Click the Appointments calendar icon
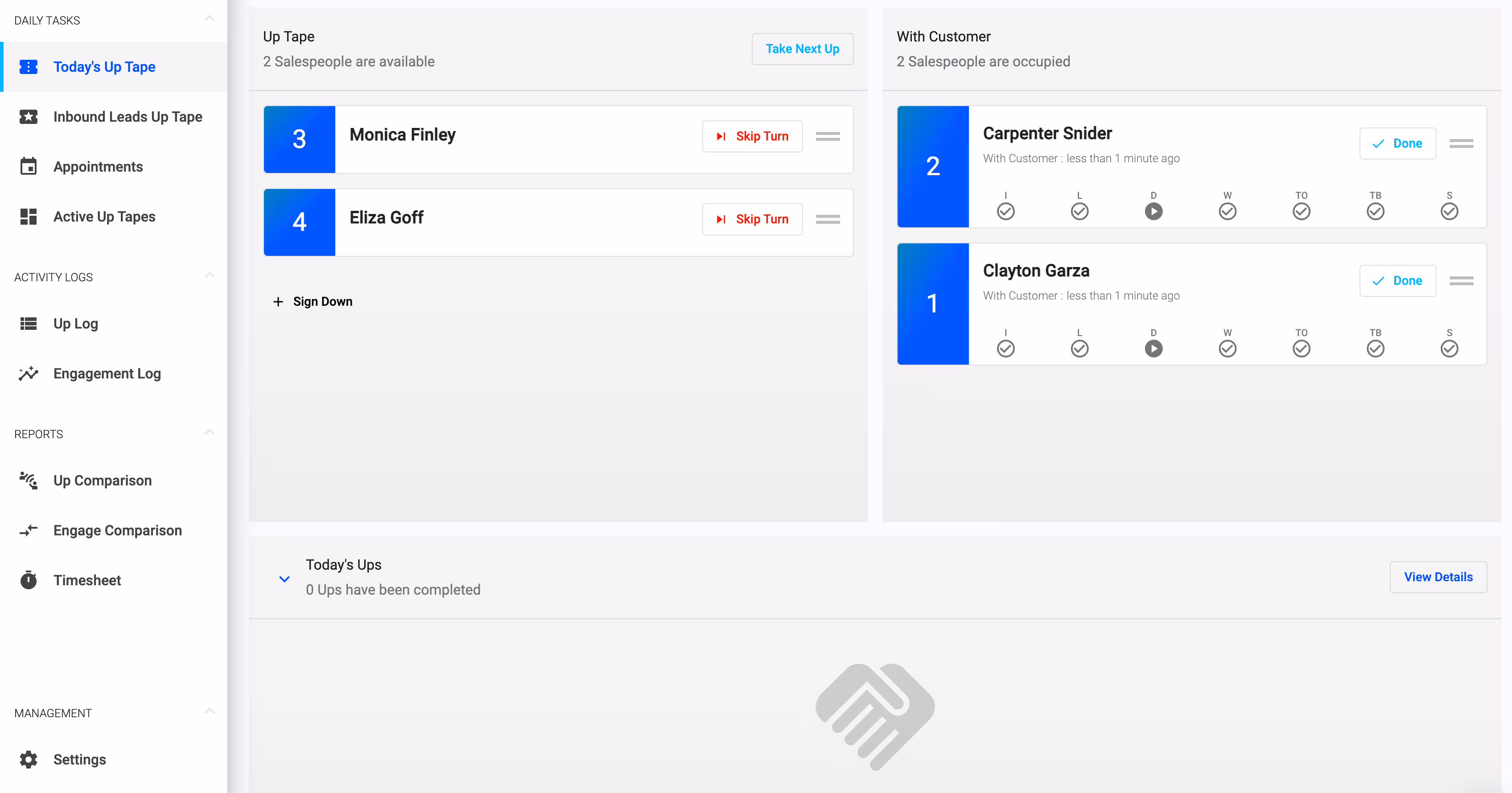The height and width of the screenshot is (793, 1512). coord(28,167)
